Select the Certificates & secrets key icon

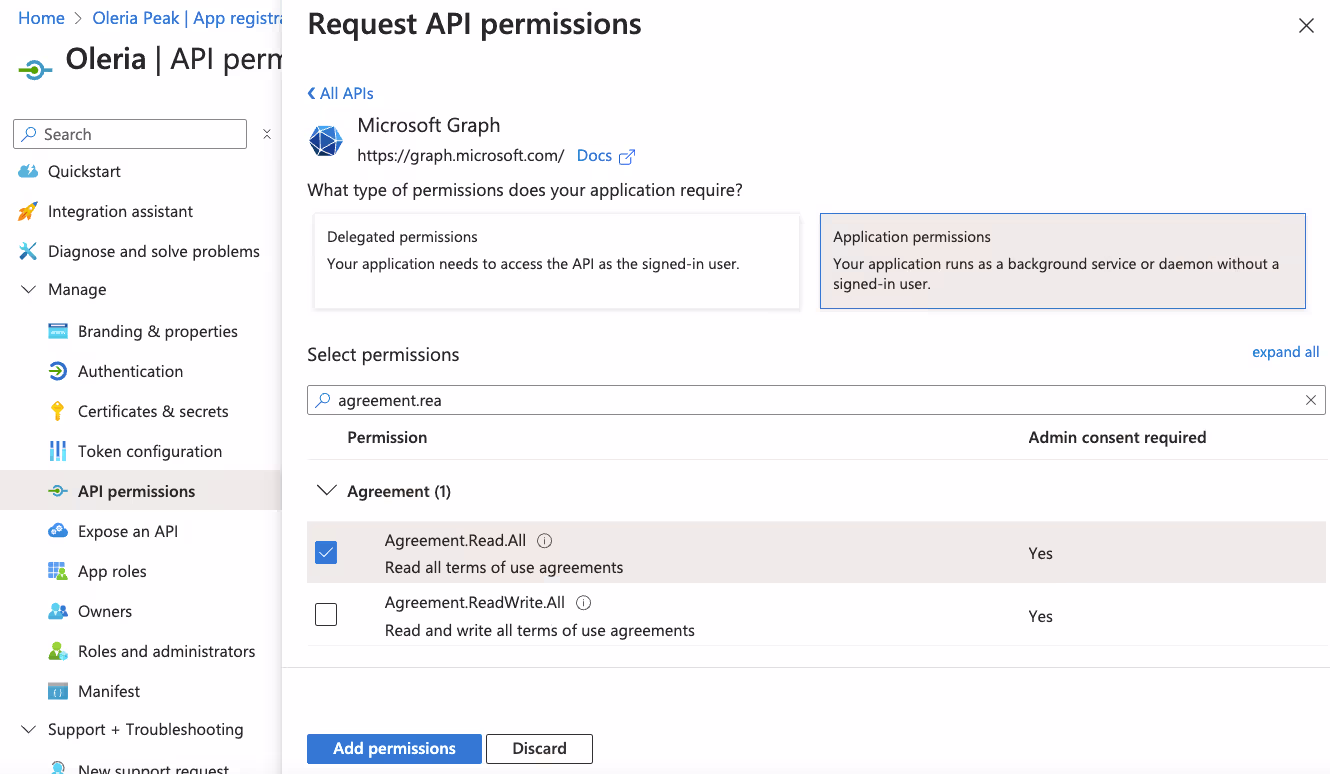58,411
